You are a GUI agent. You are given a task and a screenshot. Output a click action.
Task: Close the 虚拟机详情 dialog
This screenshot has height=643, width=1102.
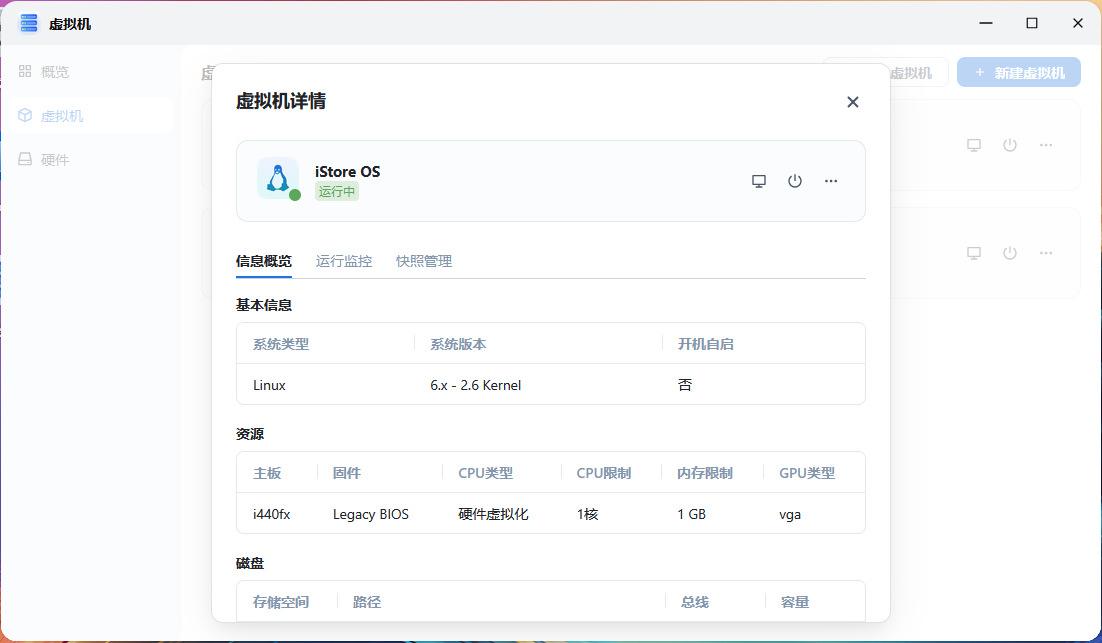(x=853, y=102)
